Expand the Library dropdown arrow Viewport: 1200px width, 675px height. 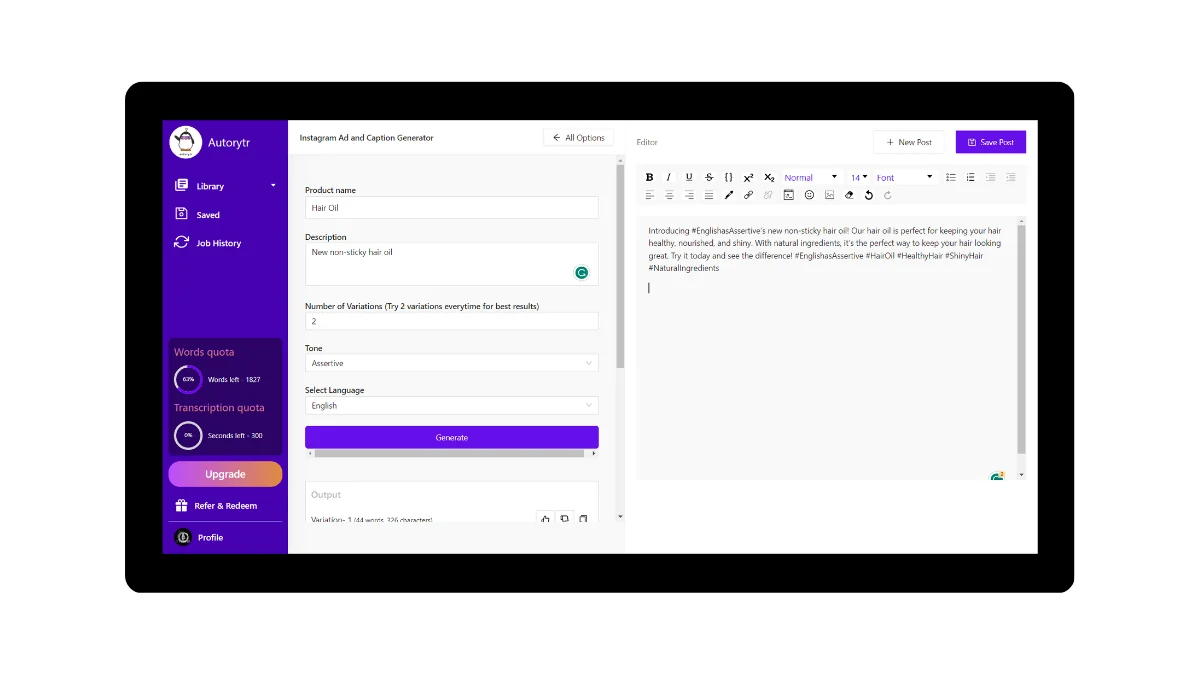point(273,186)
